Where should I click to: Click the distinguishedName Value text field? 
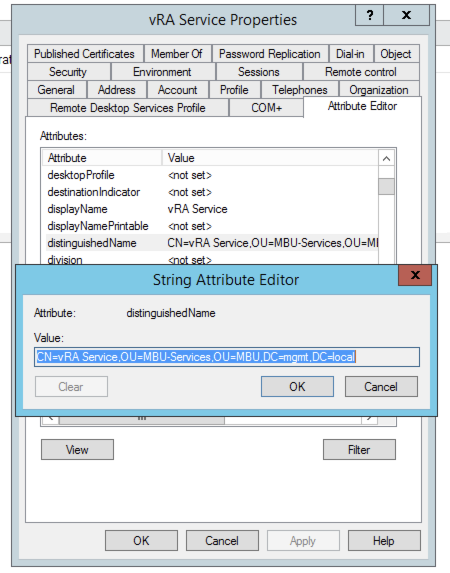point(227,357)
